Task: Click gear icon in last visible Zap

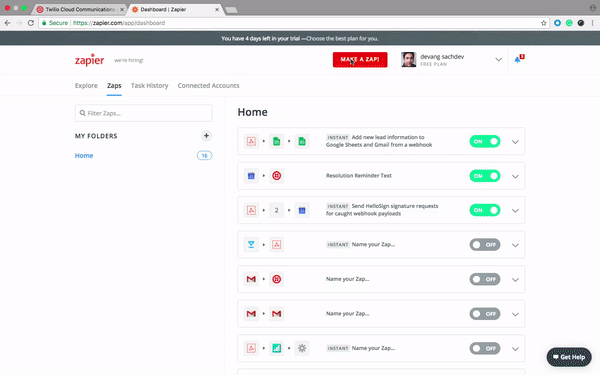Action: [x=302, y=348]
